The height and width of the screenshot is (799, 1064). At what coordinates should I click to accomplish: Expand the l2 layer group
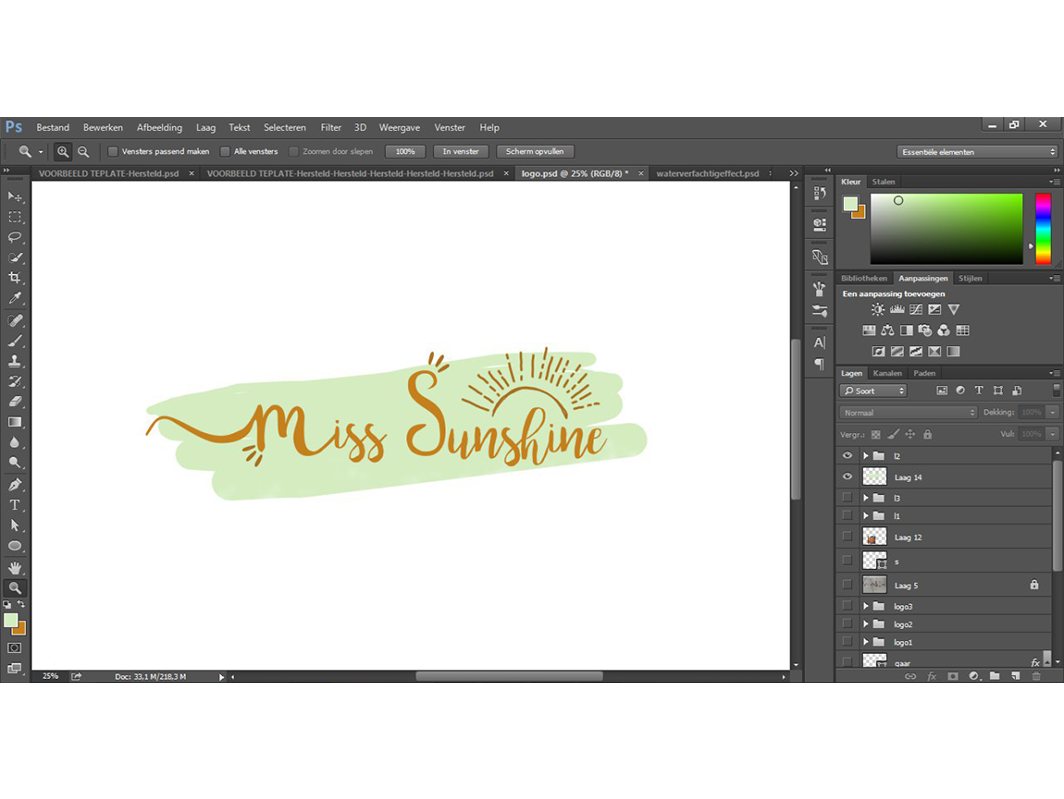click(866, 456)
